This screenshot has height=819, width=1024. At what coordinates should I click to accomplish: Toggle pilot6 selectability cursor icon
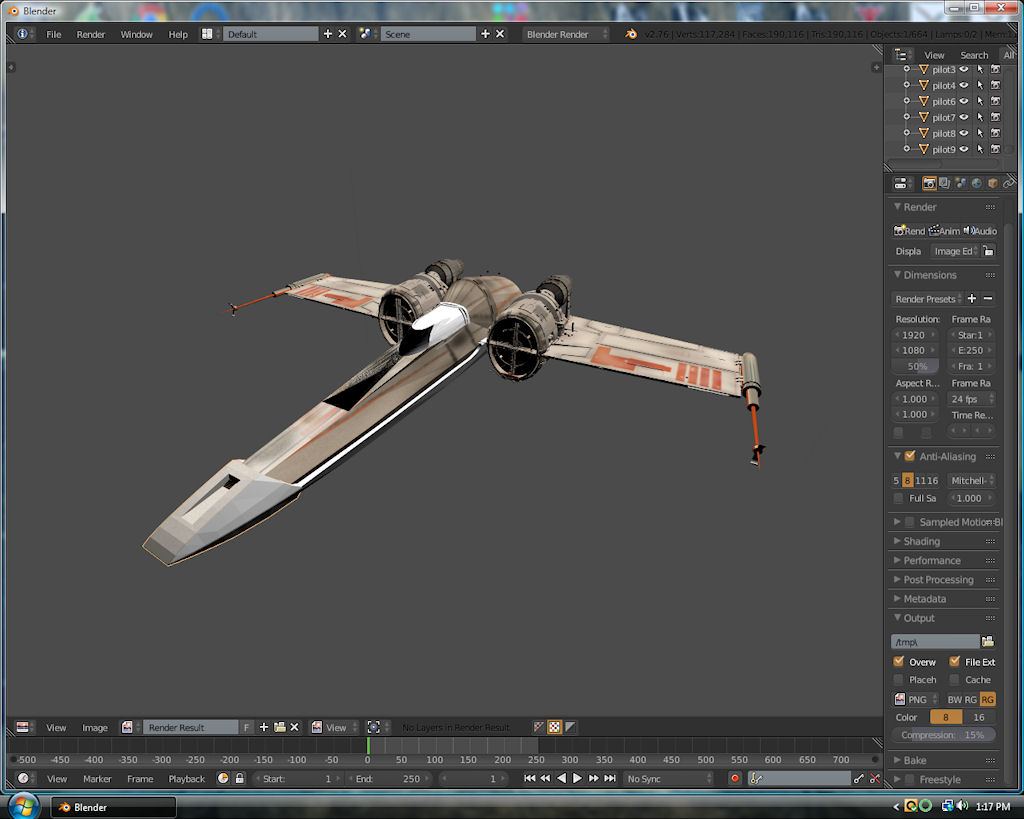tap(980, 101)
